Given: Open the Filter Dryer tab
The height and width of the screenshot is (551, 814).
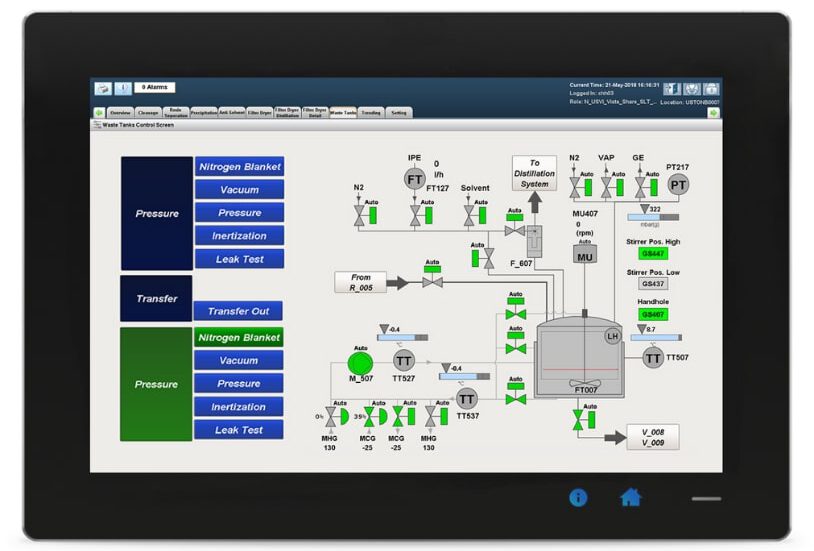Looking at the screenshot, I should 260,113.
